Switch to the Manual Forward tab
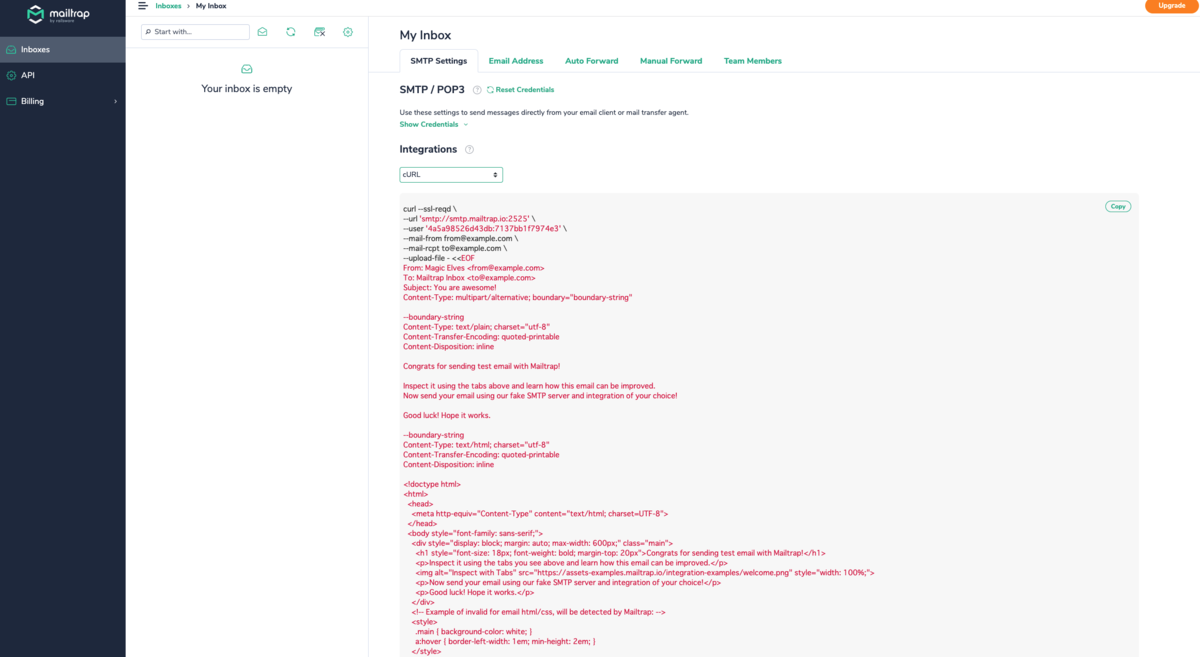Image resolution: width=1200 pixels, height=657 pixels. pos(671,61)
